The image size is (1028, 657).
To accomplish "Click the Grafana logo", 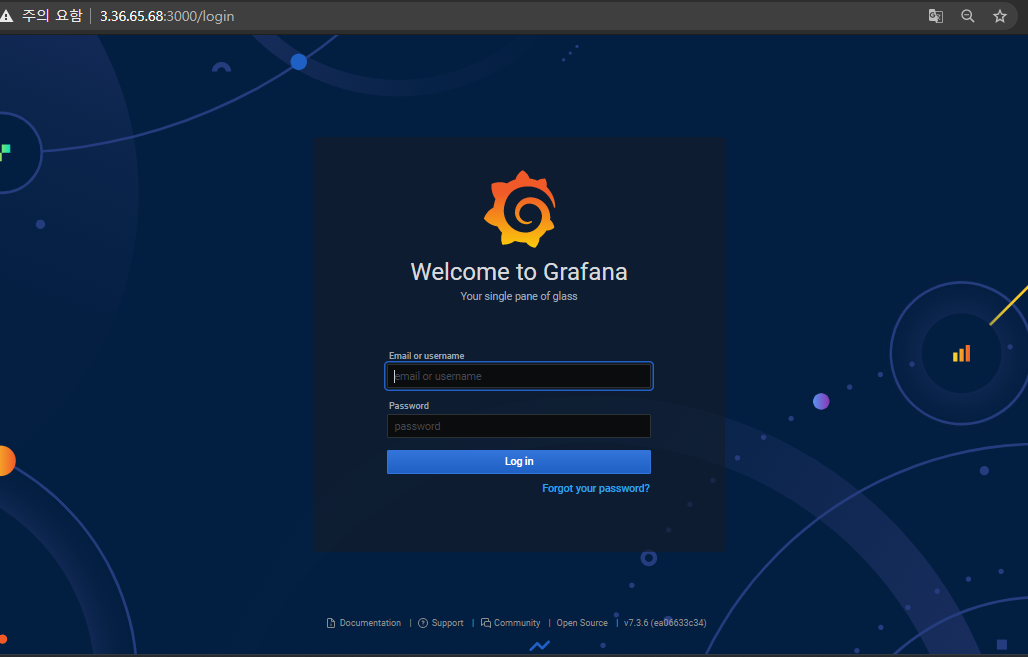I will 520,209.
